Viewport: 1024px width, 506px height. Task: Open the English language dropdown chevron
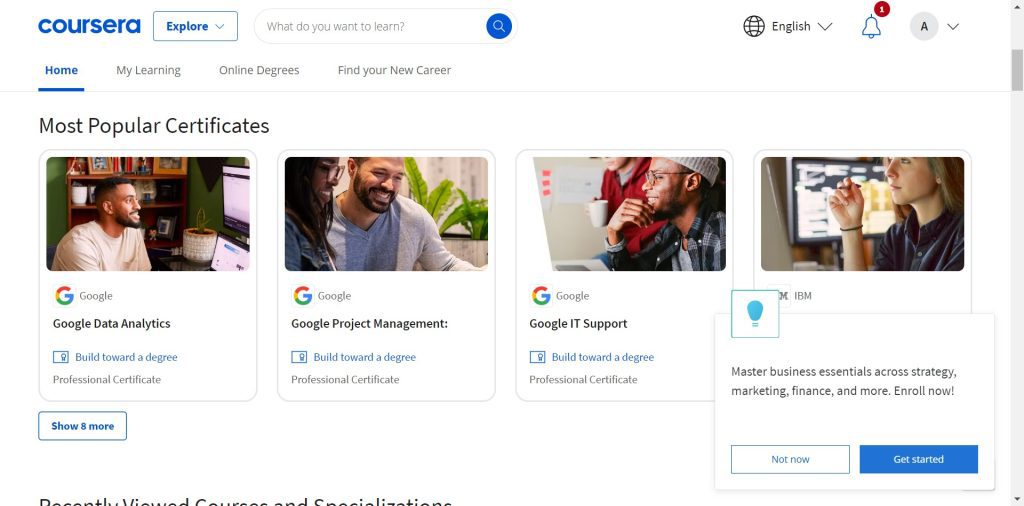tap(825, 27)
